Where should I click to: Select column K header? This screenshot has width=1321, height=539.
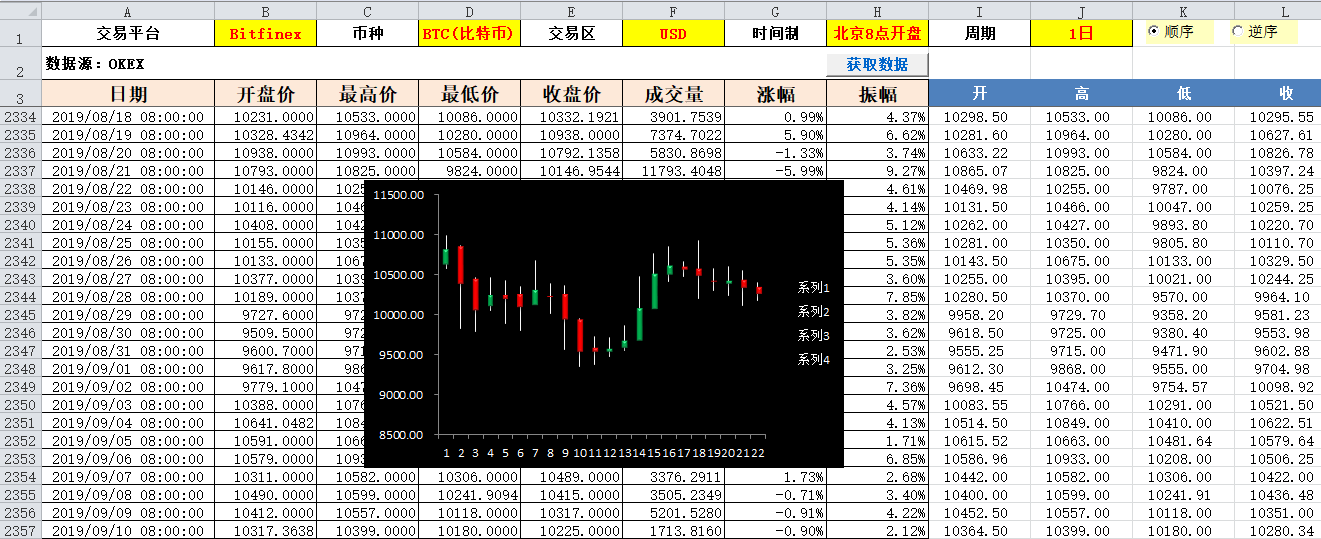tap(1183, 11)
